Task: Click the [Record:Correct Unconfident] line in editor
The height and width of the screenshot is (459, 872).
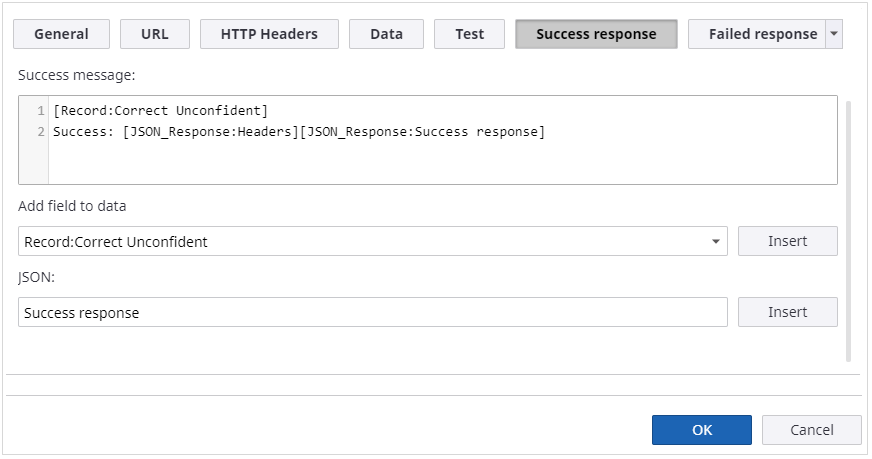Action: (x=160, y=111)
